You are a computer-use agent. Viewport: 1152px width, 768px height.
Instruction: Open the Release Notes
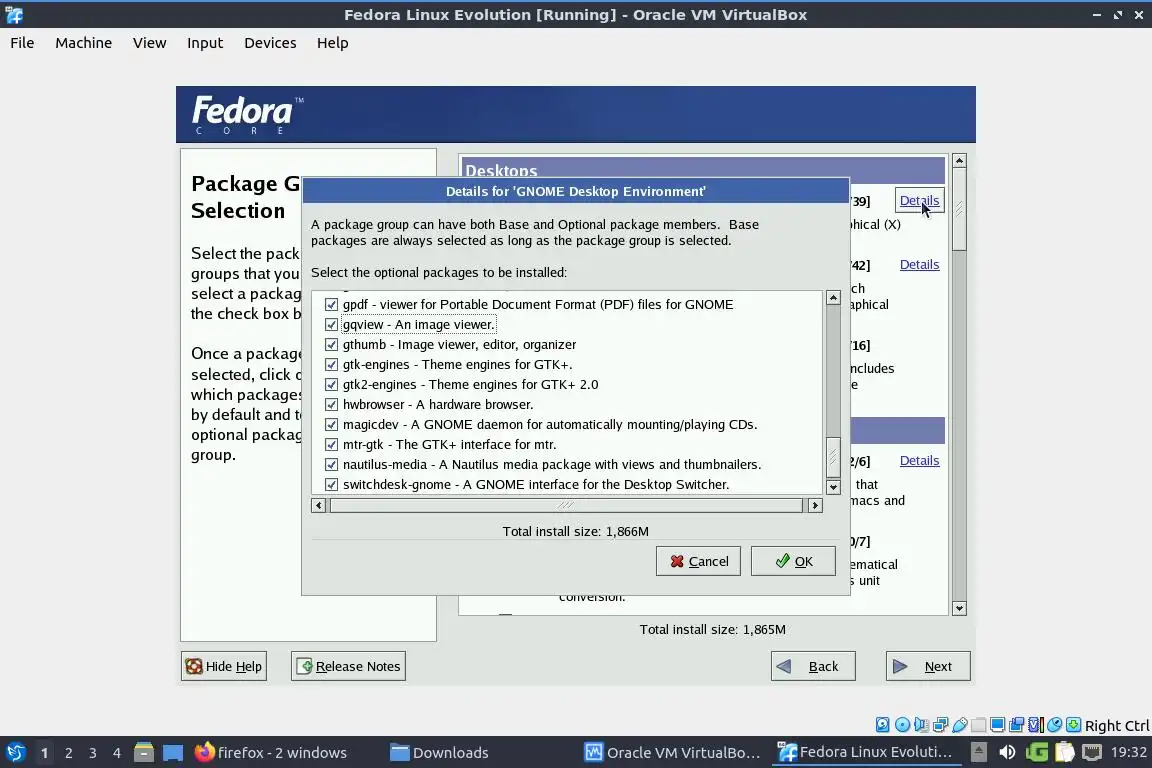click(348, 666)
